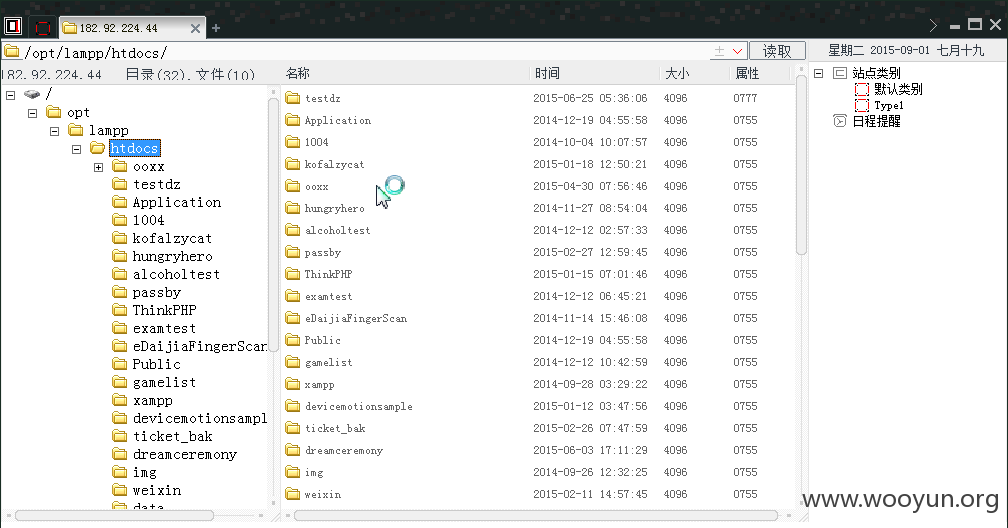Screen dimensions: 1008x528
Task: Sort by 时间 column header
Action: [547, 73]
